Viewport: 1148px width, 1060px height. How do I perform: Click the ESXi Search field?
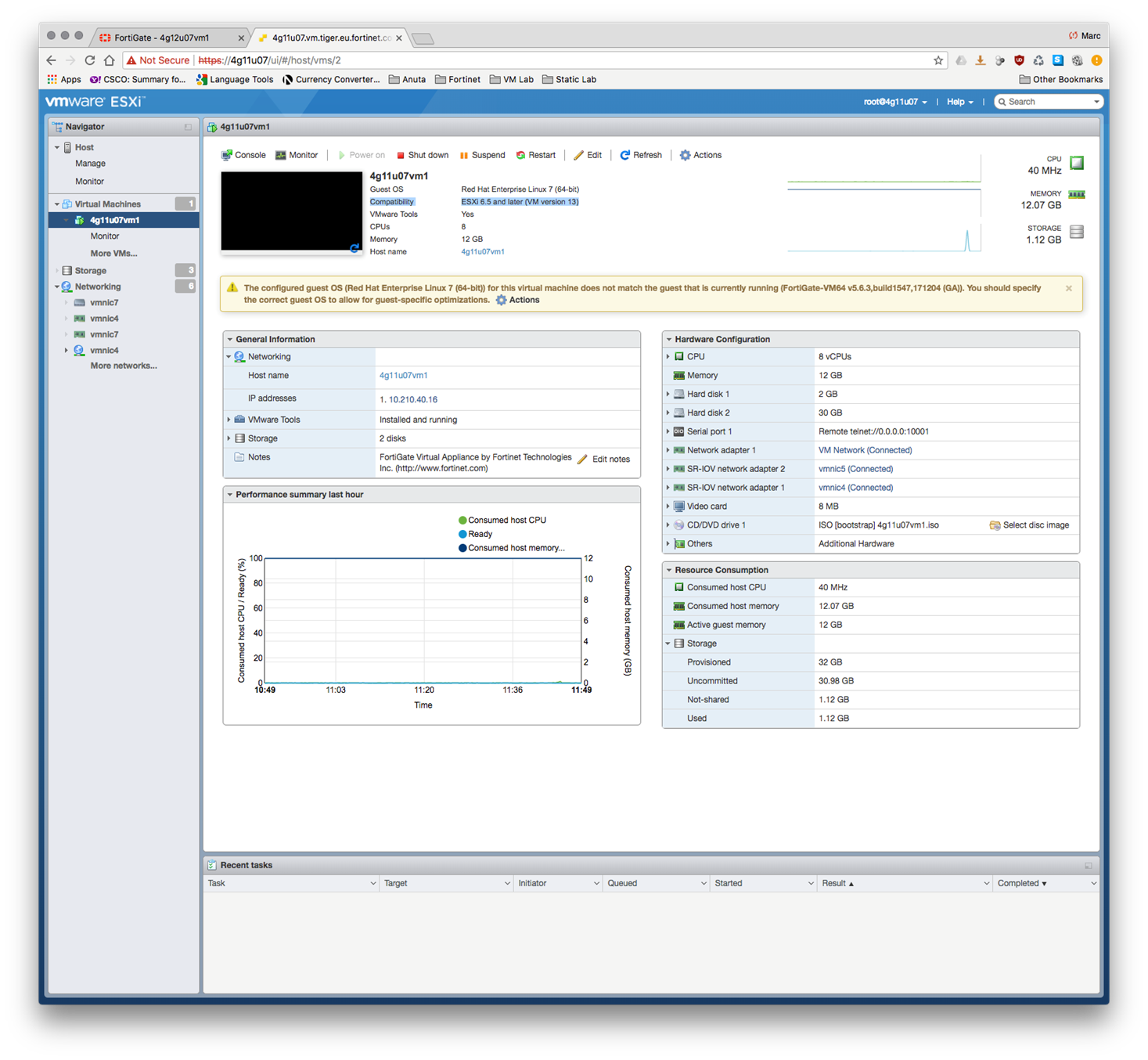pos(1047,102)
